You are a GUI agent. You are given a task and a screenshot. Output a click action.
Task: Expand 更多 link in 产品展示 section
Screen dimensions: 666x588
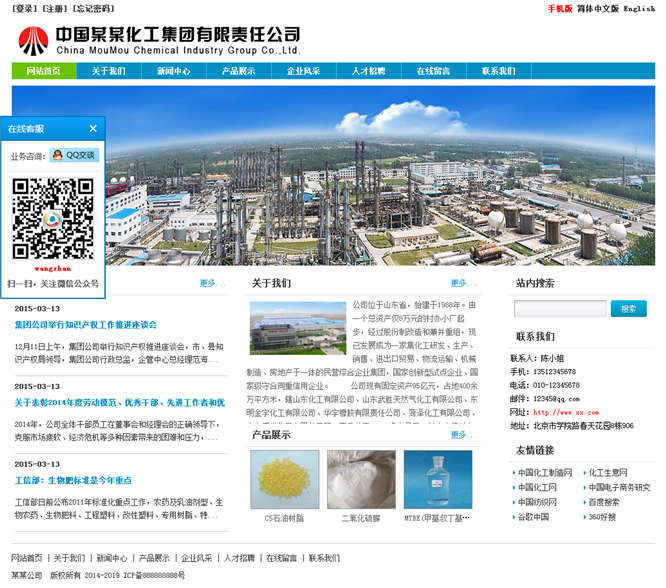(459, 435)
